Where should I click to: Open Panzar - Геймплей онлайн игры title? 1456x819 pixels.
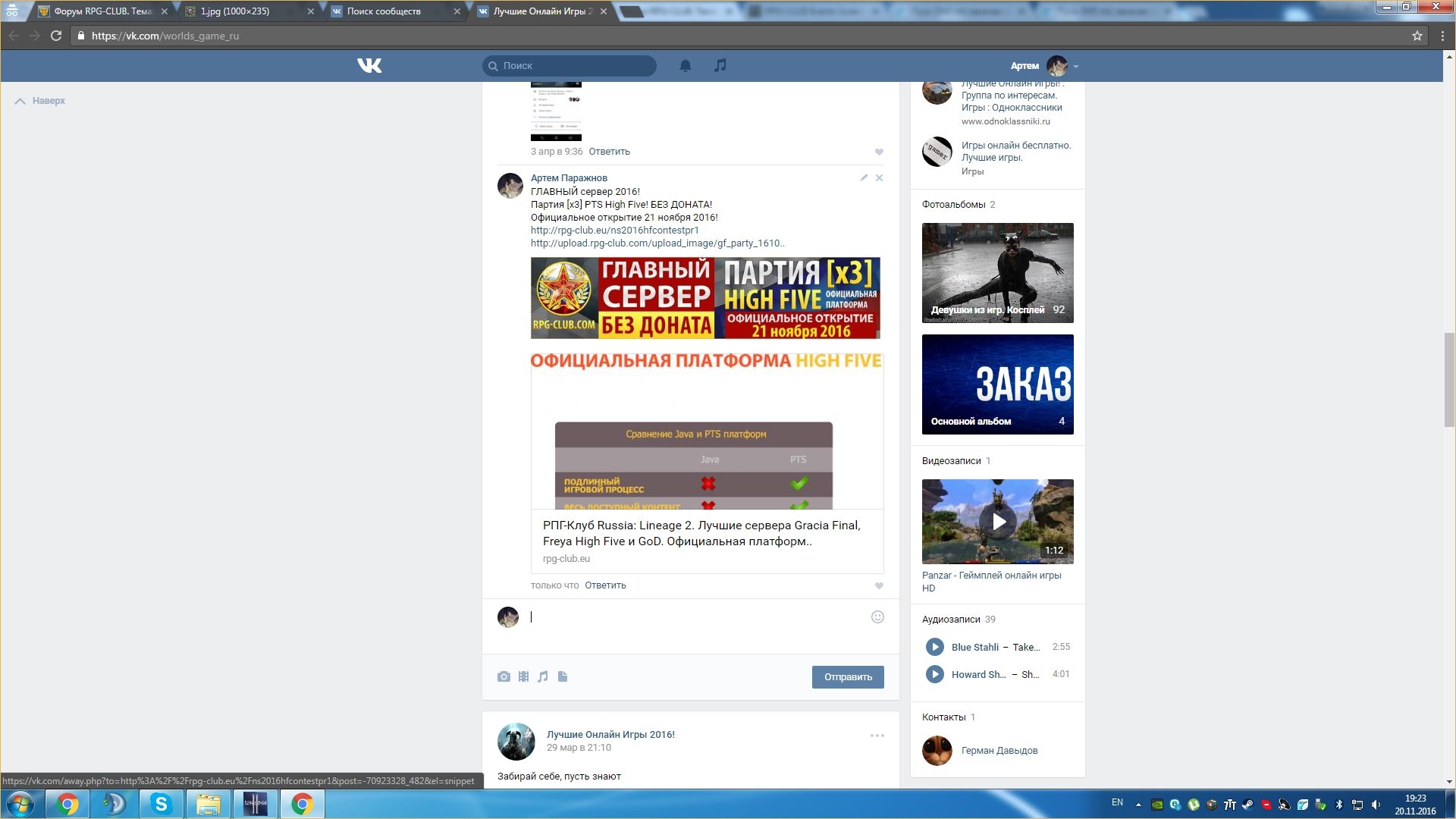(992, 582)
